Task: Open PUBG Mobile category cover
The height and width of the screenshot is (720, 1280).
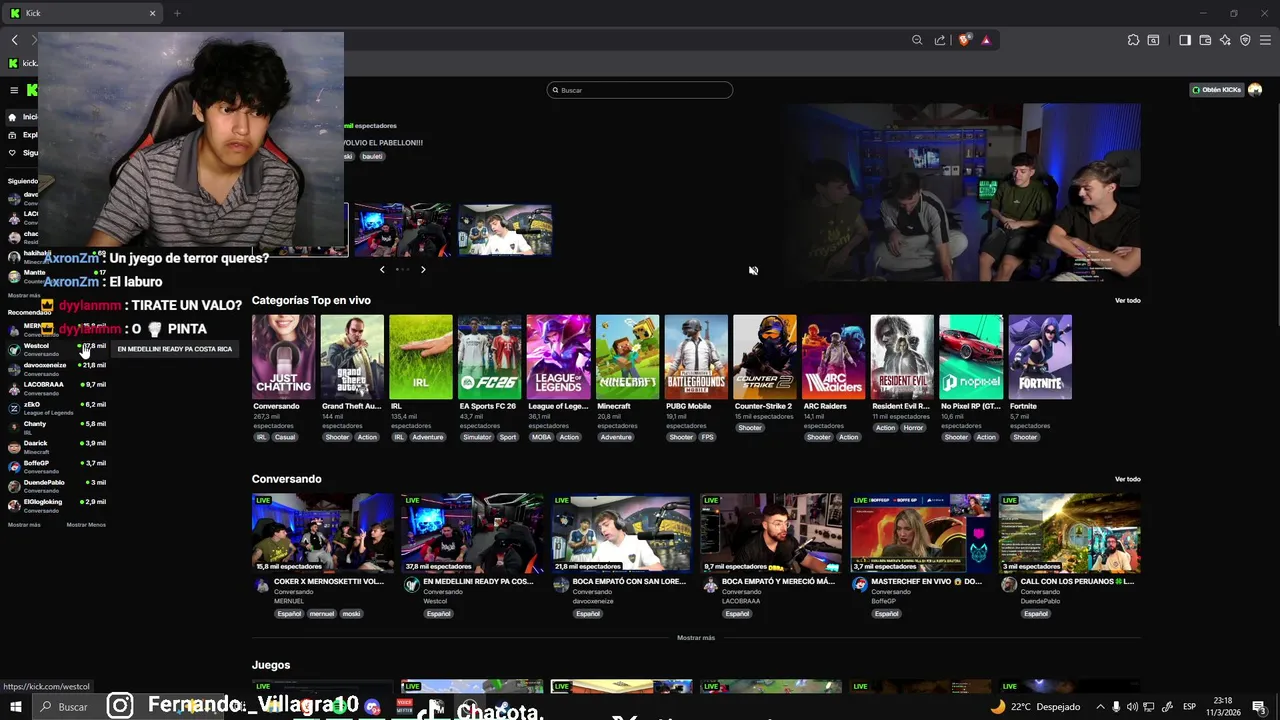Action: tap(696, 357)
